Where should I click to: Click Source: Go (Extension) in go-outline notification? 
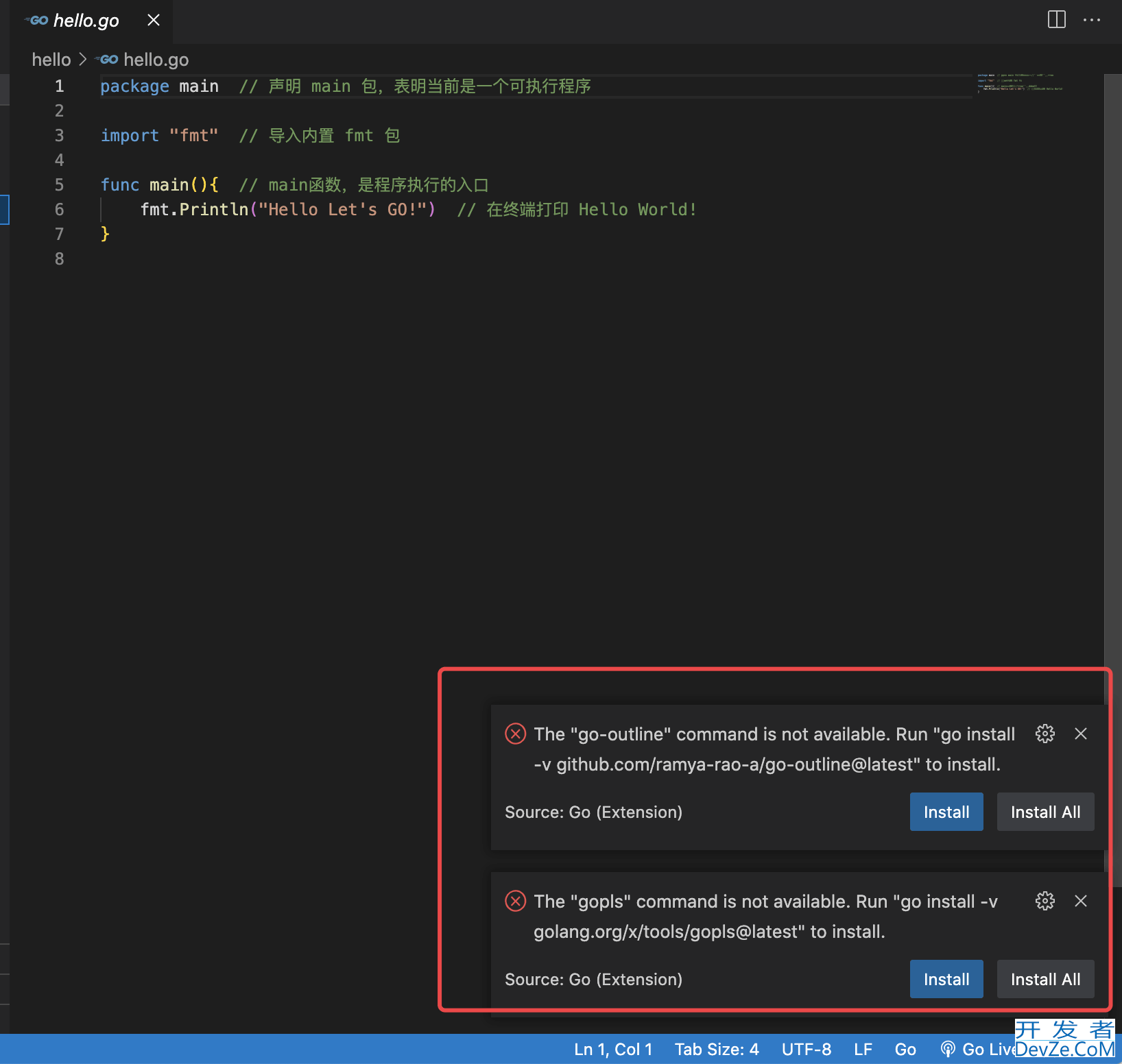pyautogui.click(x=594, y=812)
